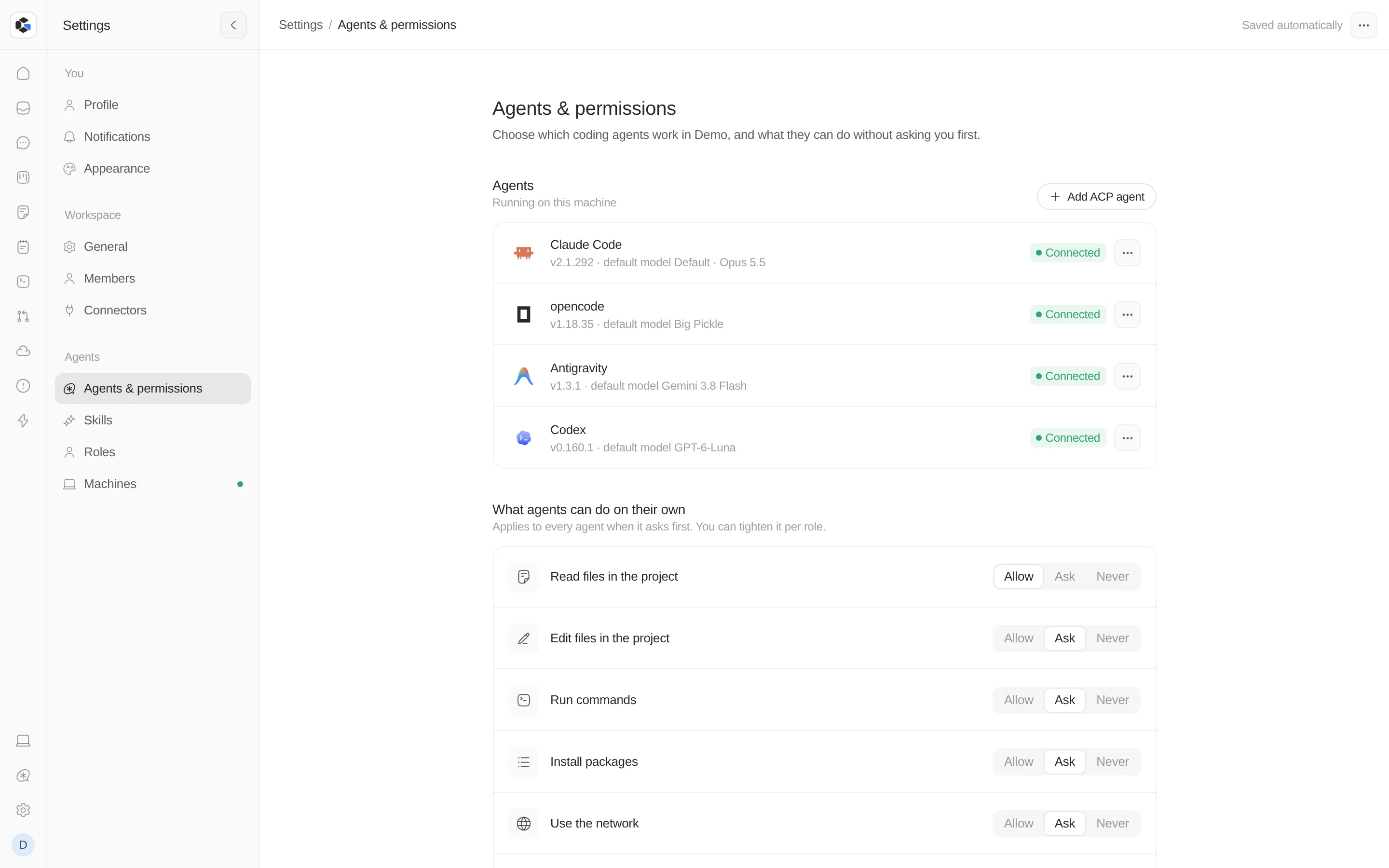The image size is (1389, 868).
Task: Open the Codex more options menu
Action: click(x=1127, y=438)
